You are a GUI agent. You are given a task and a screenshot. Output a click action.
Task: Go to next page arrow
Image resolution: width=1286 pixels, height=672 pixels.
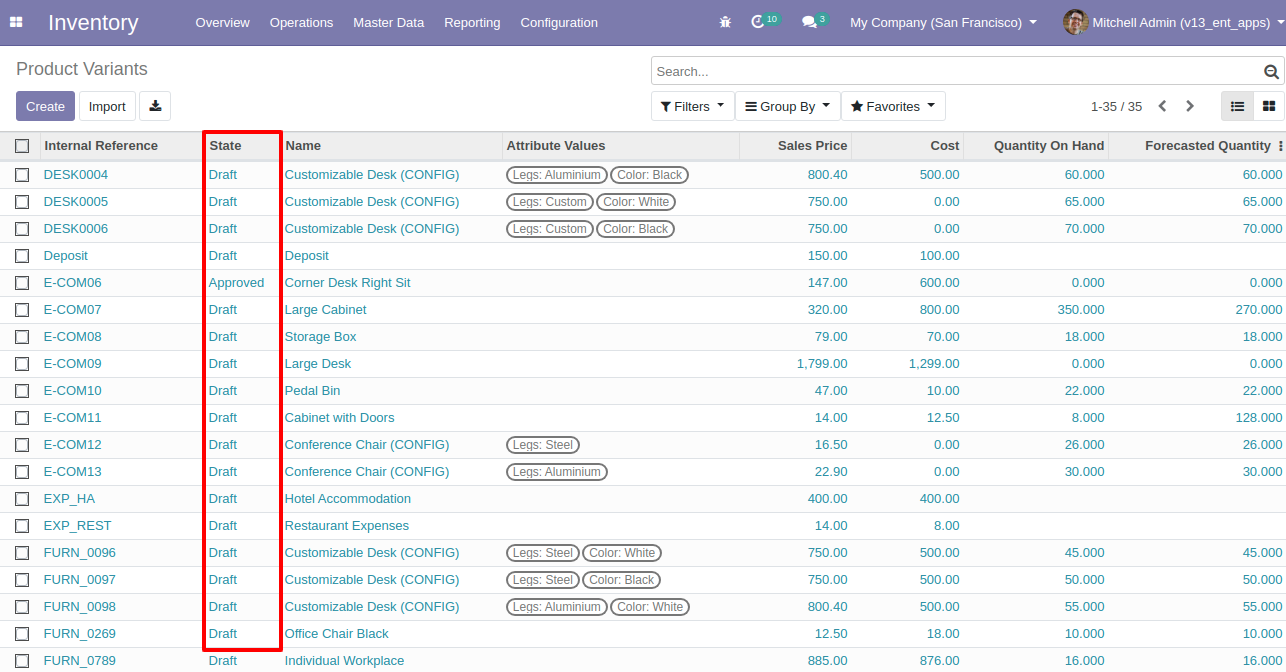click(x=1190, y=106)
